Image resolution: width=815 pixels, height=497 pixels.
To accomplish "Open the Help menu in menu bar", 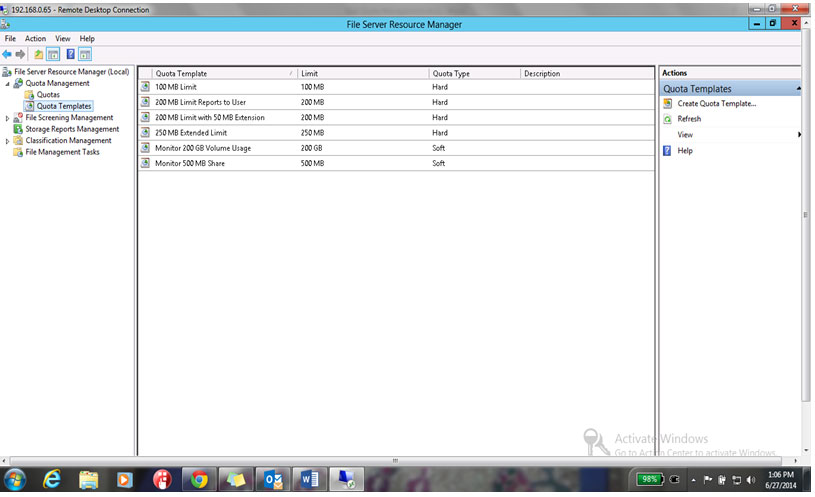I will pos(87,38).
